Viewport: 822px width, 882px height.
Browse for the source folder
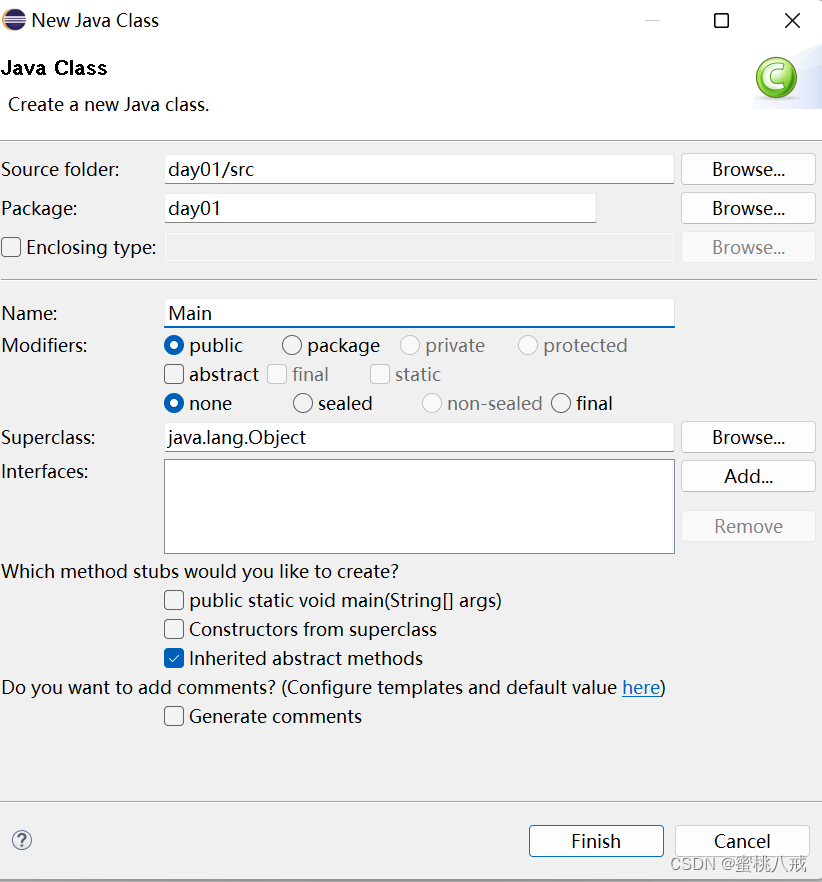pyautogui.click(x=748, y=169)
